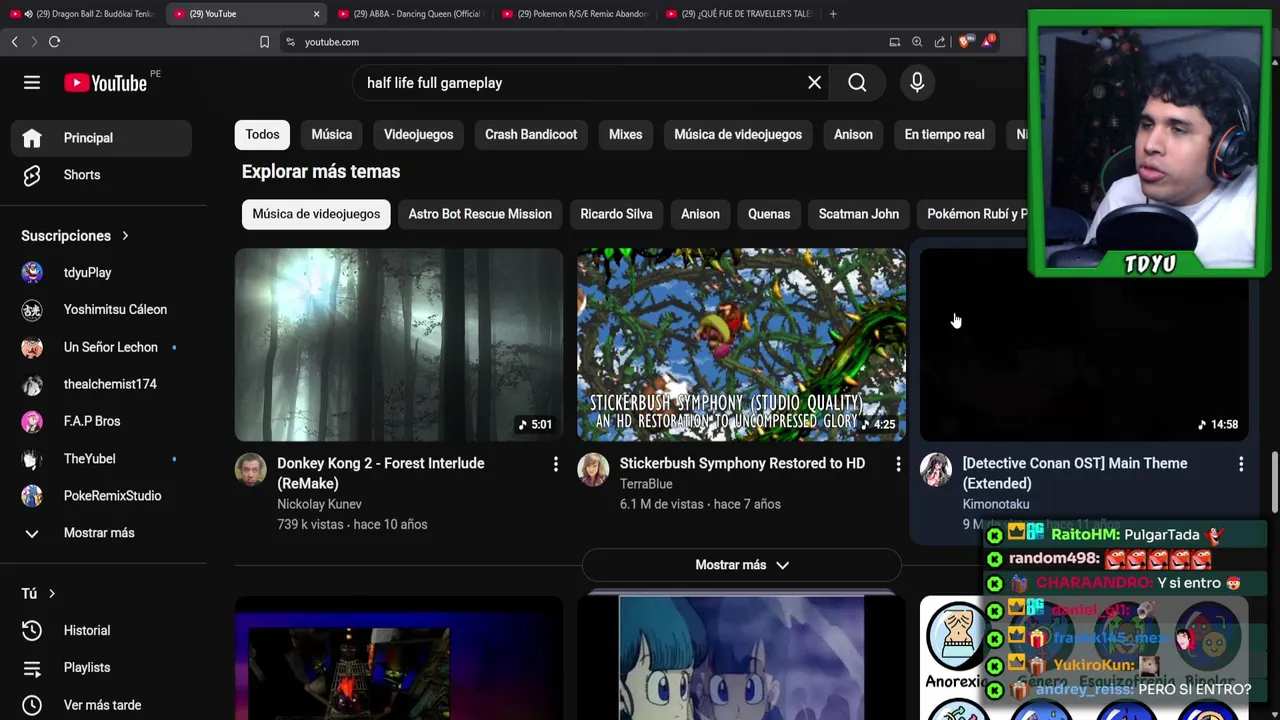Switch to ABBA Dancing Queen browser tab
The image size is (1280, 720).
(x=410, y=14)
